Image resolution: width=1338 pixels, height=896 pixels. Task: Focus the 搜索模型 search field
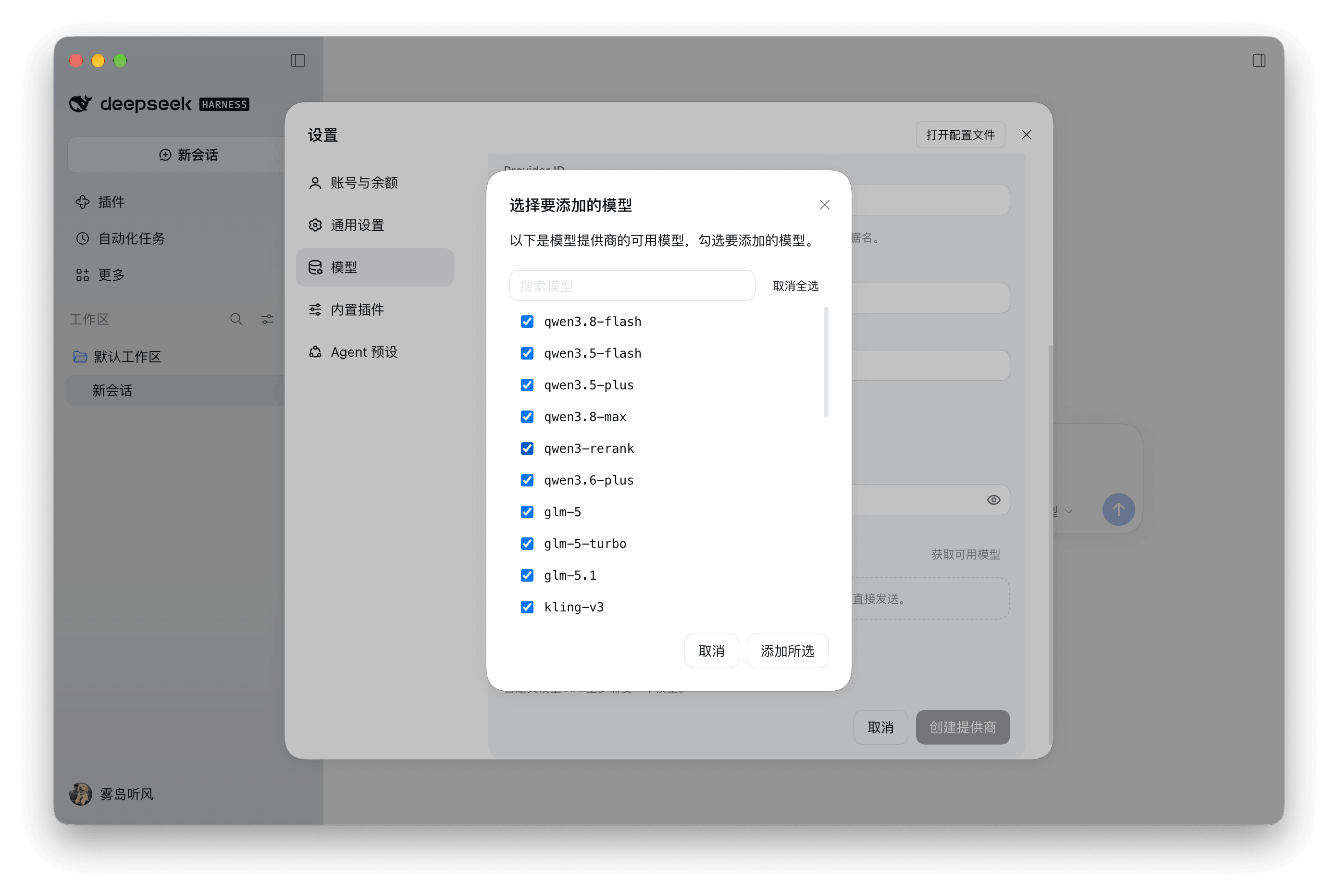pos(632,286)
